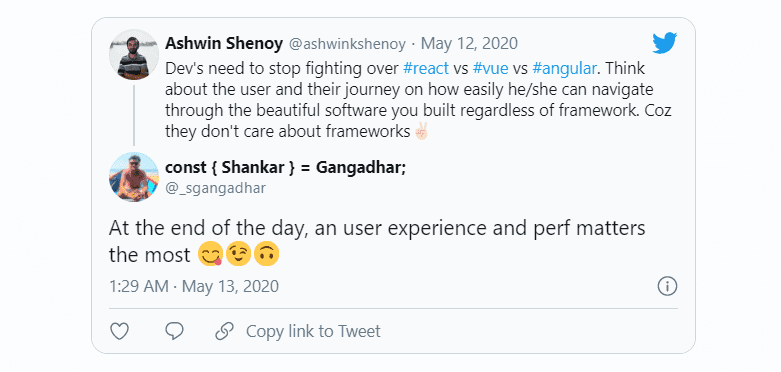Click the reply text about user experience
This screenshot has width=781, height=372.
[377, 241]
